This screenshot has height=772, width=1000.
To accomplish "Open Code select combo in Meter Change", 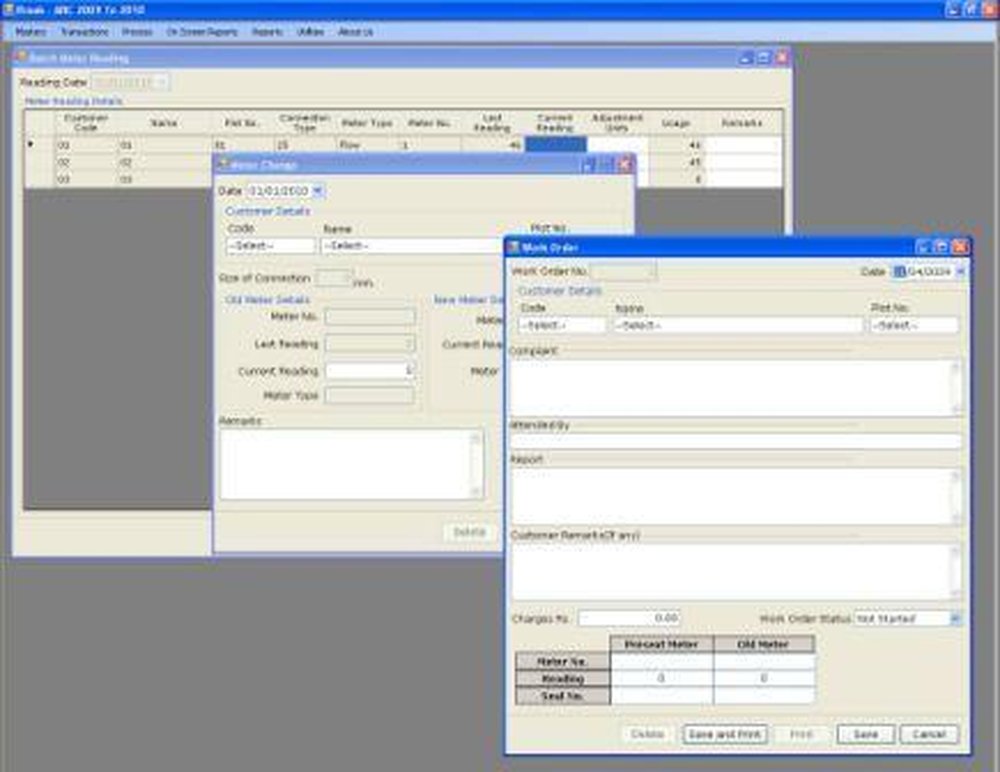I will point(270,246).
